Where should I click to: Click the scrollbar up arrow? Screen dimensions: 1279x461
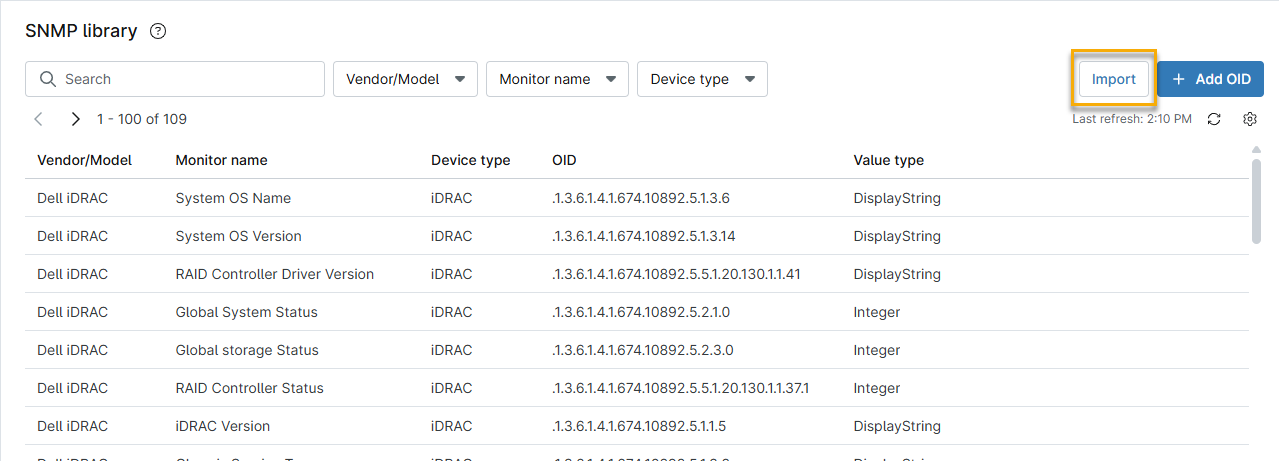click(x=1257, y=150)
